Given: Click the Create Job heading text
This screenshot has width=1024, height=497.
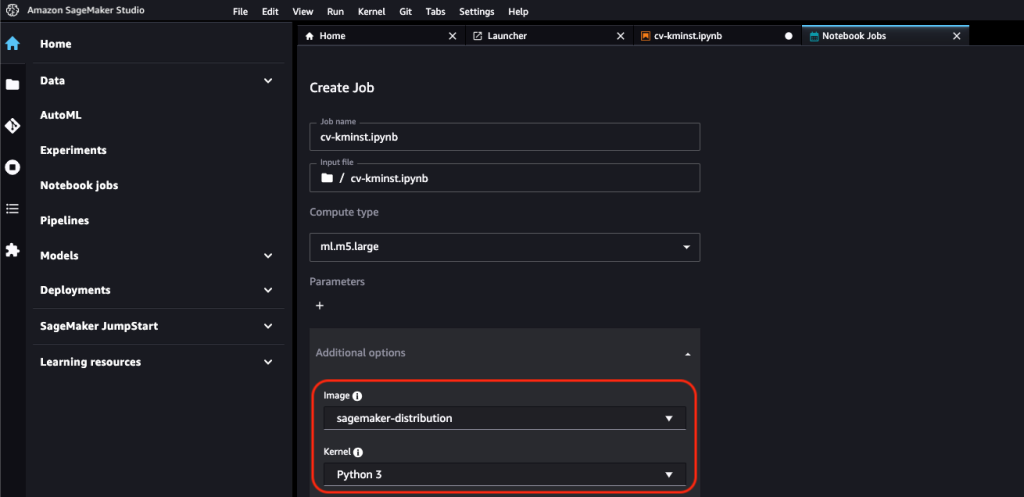Looking at the screenshot, I should click(x=342, y=88).
